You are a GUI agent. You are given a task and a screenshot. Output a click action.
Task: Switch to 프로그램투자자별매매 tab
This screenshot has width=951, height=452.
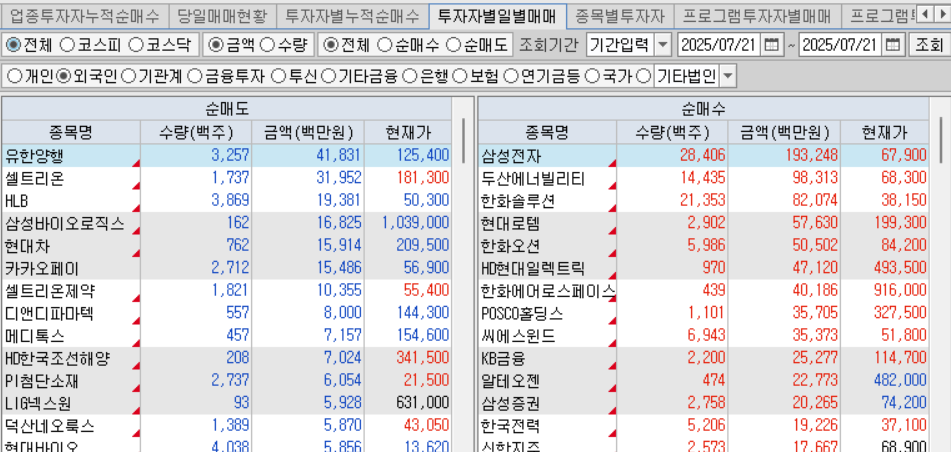click(756, 16)
